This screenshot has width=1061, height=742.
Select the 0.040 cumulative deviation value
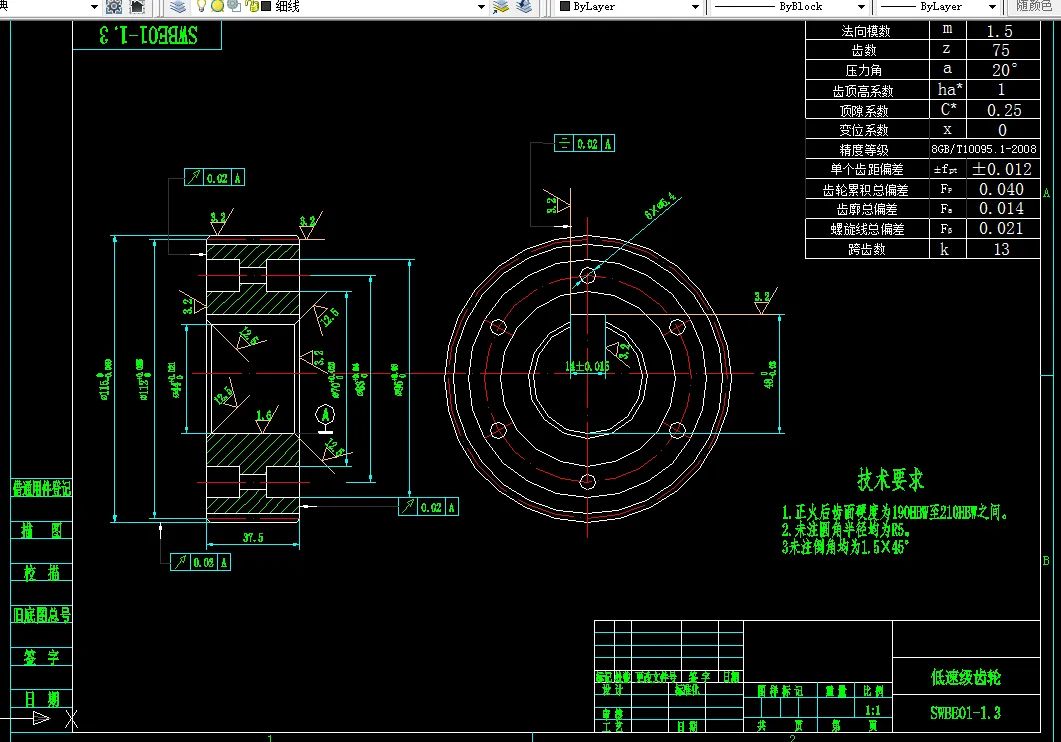click(1001, 189)
